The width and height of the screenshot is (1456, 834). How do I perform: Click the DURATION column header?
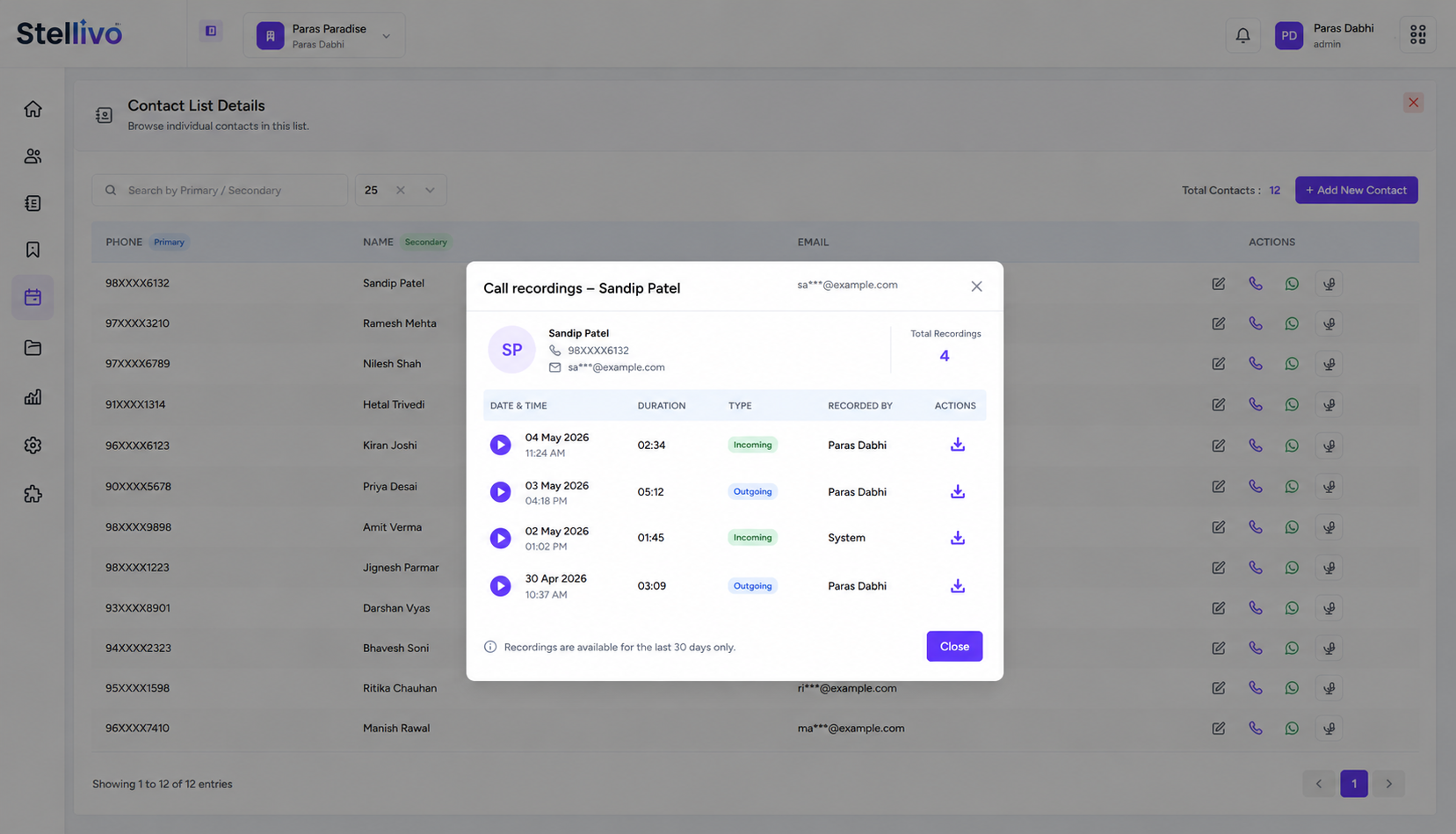click(661, 406)
